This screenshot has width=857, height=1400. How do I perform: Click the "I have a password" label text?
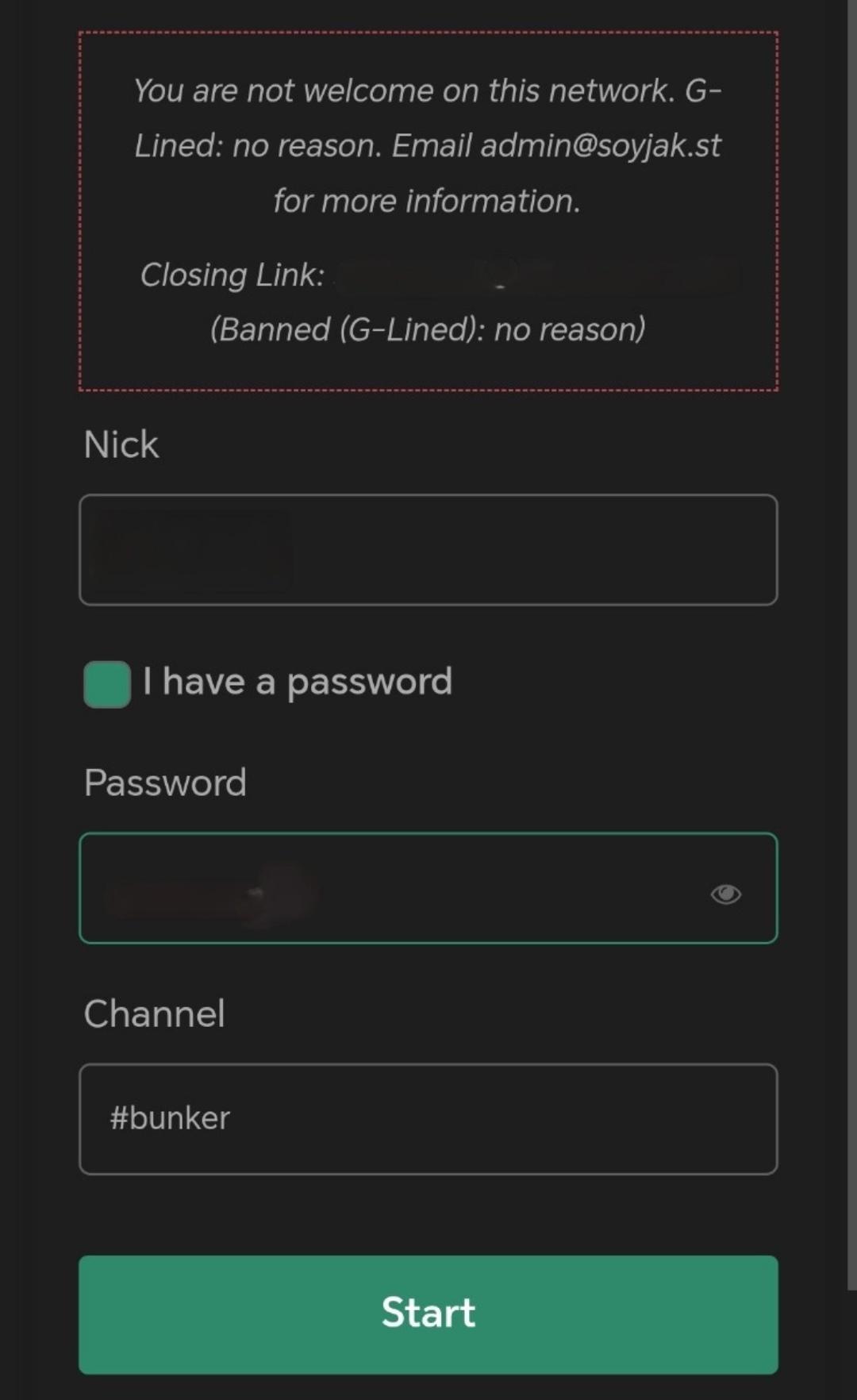tap(298, 682)
